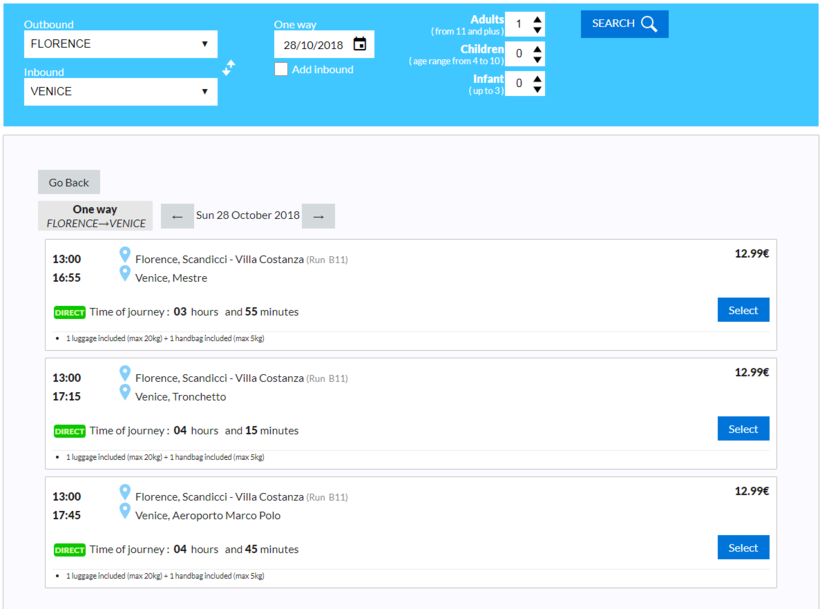The width and height of the screenshot is (820, 609).
Task: Select the trip arriving at Venice, Mestre
Action: point(743,310)
